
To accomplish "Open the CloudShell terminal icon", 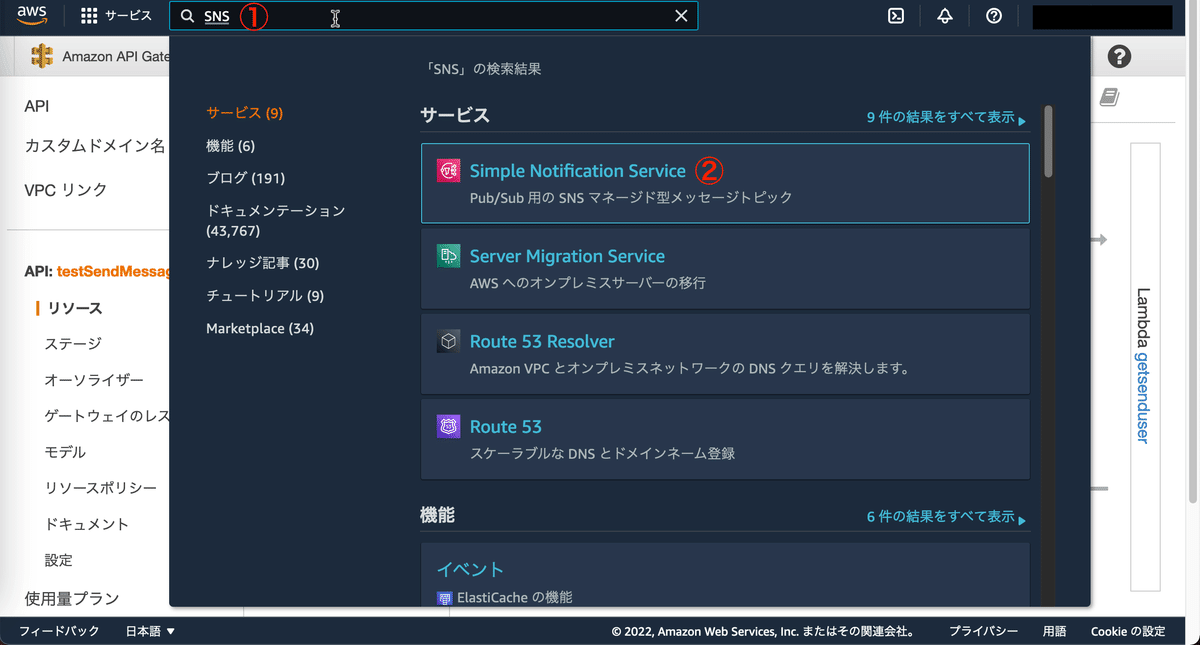I will click(x=896, y=16).
